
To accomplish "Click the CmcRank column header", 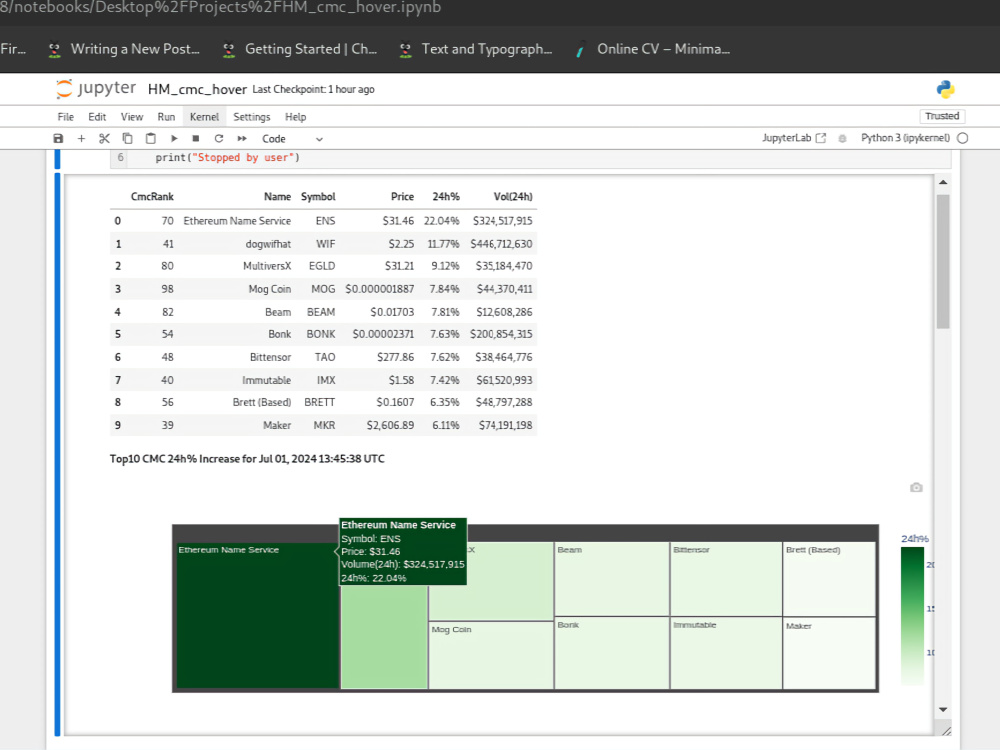I will (x=152, y=196).
